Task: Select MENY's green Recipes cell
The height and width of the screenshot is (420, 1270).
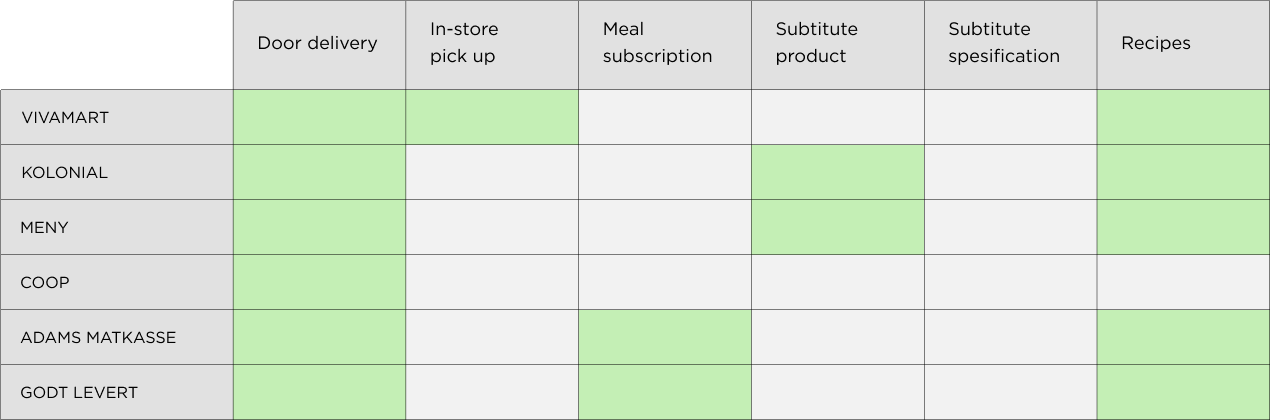Action: coord(1183,227)
